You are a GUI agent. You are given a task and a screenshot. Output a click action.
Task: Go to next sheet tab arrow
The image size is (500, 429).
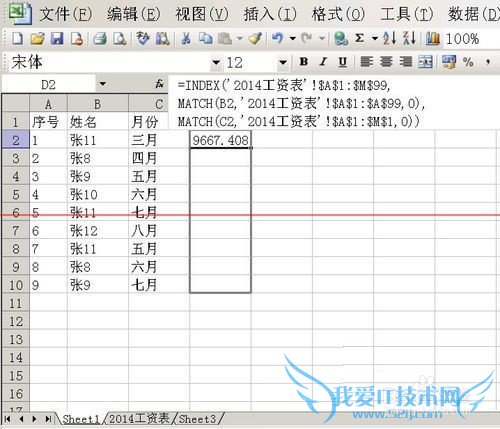click(x=35, y=419)
